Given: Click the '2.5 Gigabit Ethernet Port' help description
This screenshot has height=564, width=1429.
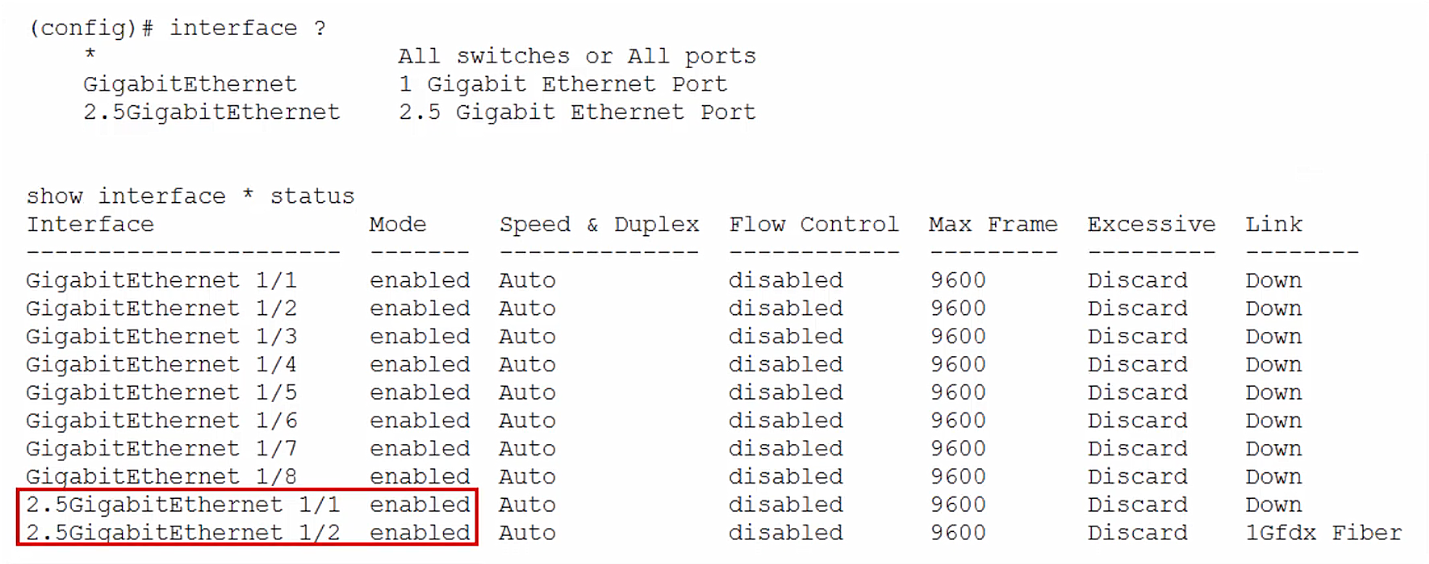Looking at the screenshot, I should click(577, 112).
